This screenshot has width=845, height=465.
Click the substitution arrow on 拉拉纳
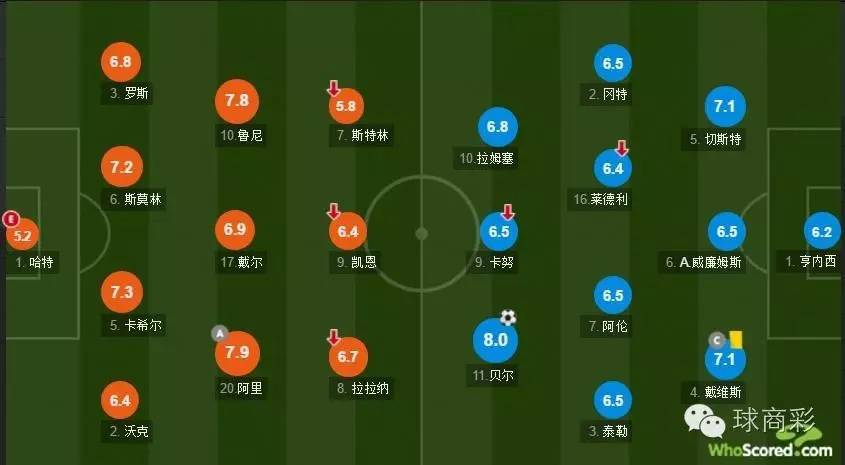pyautogui.click(x=334, y=338)
